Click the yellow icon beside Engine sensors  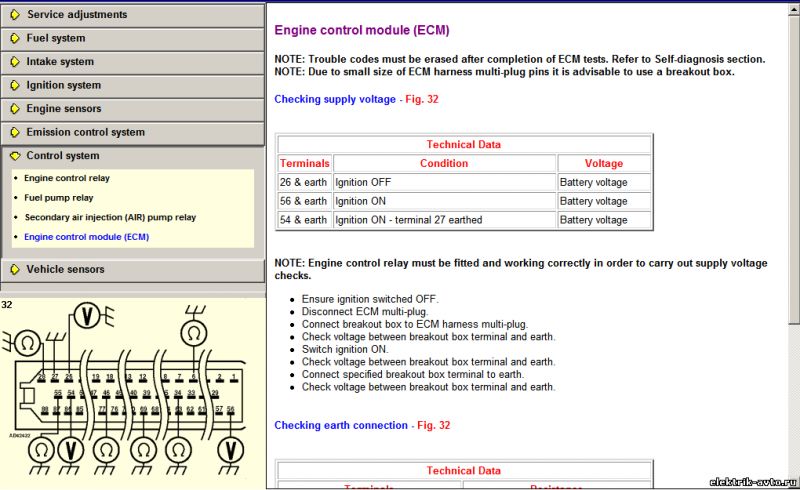pyautogui.click(x=15, y=109)
